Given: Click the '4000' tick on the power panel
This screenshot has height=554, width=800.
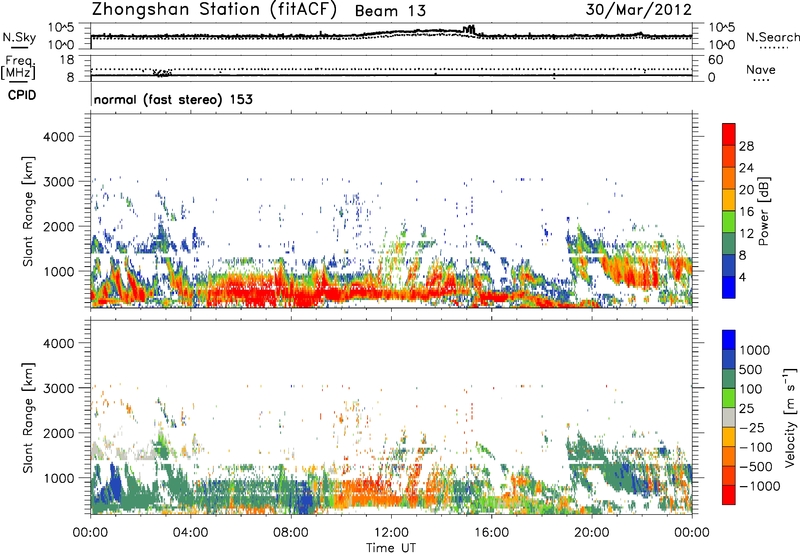Looking at the screenshot, I should 58,136.
